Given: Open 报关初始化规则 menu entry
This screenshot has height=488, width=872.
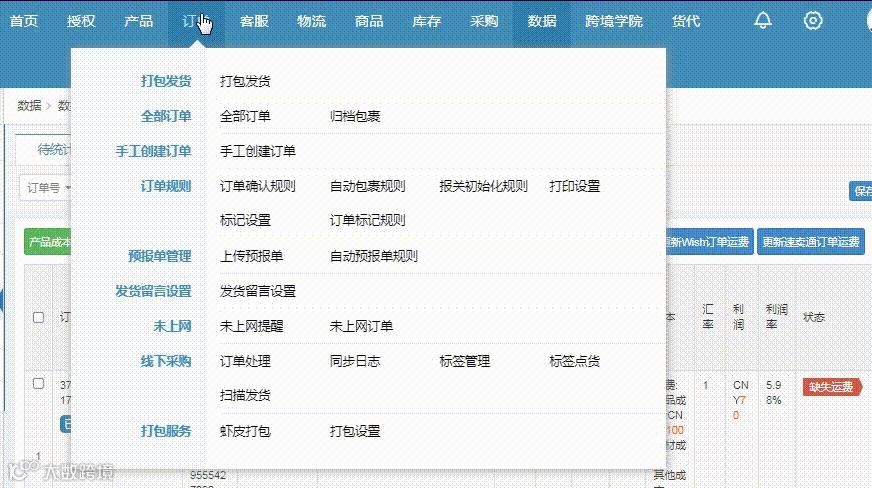Looking at the screenshot, I should click(x=483, y=186).
